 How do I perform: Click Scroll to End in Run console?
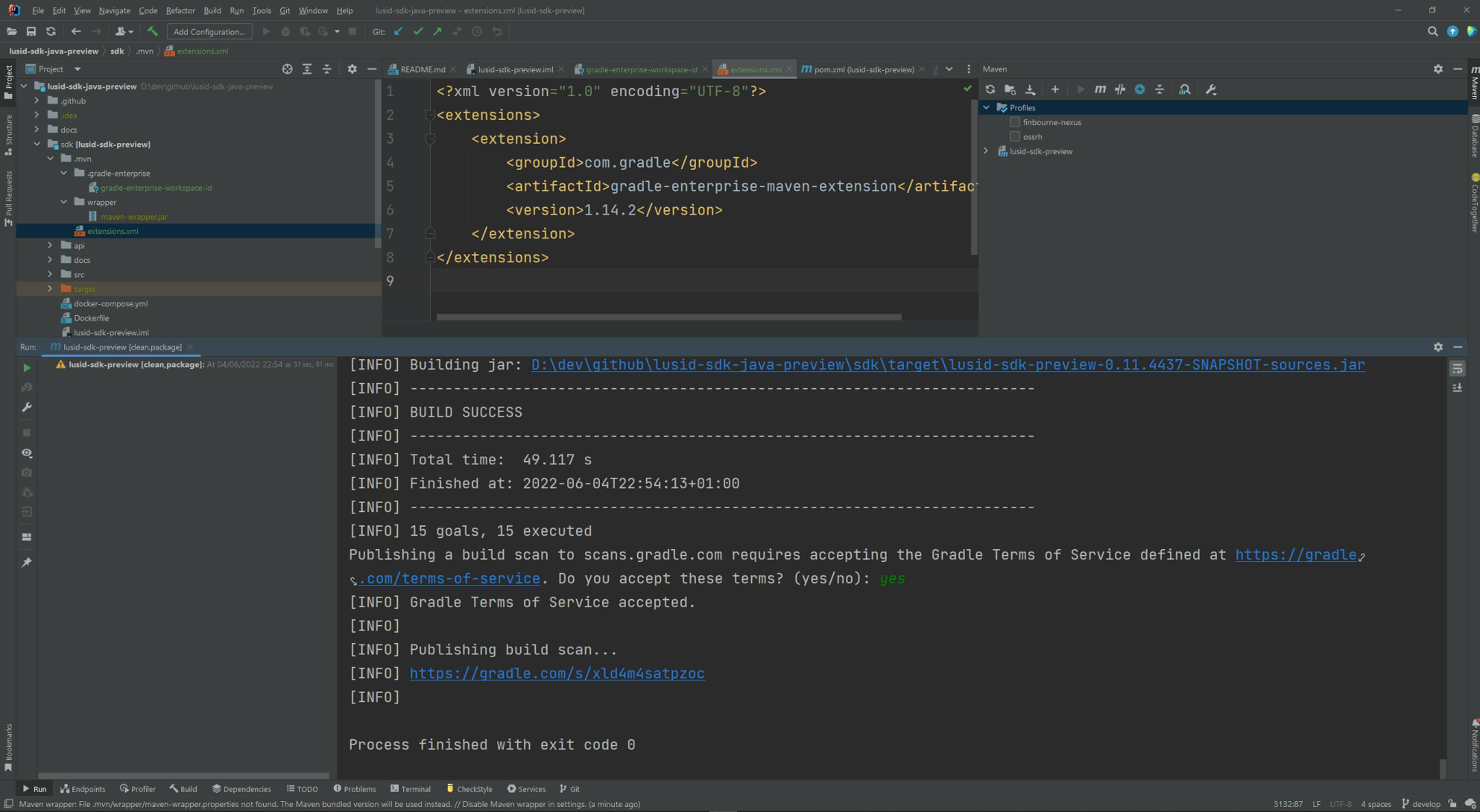[x=1457, y=388]
